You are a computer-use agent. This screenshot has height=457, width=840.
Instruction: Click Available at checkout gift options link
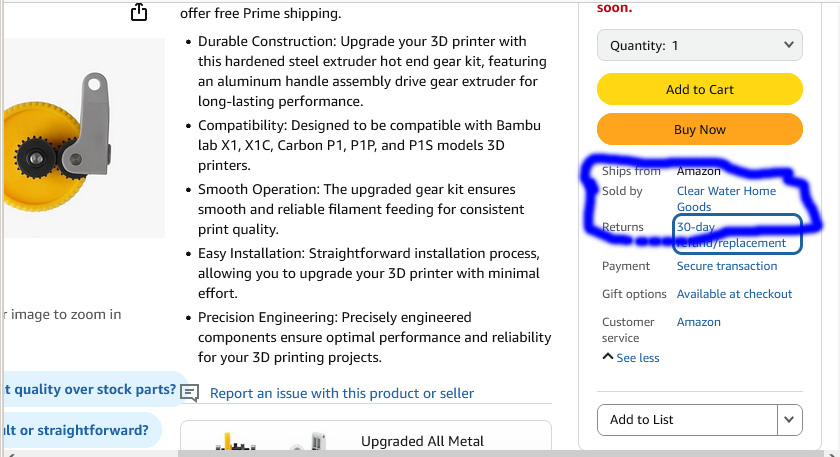point(734,294)
